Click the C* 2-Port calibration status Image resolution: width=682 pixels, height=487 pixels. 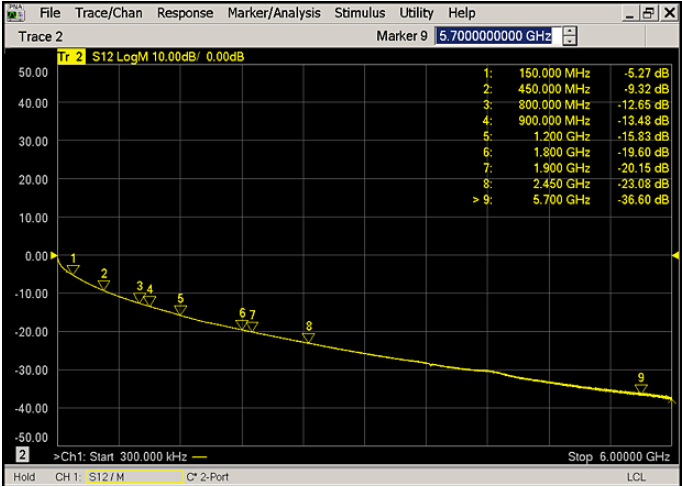pos(207,477)
